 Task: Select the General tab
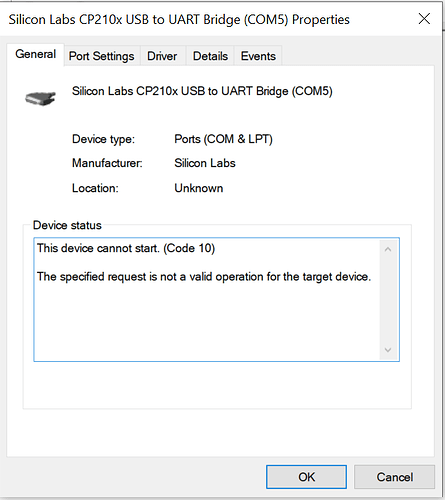35,54
